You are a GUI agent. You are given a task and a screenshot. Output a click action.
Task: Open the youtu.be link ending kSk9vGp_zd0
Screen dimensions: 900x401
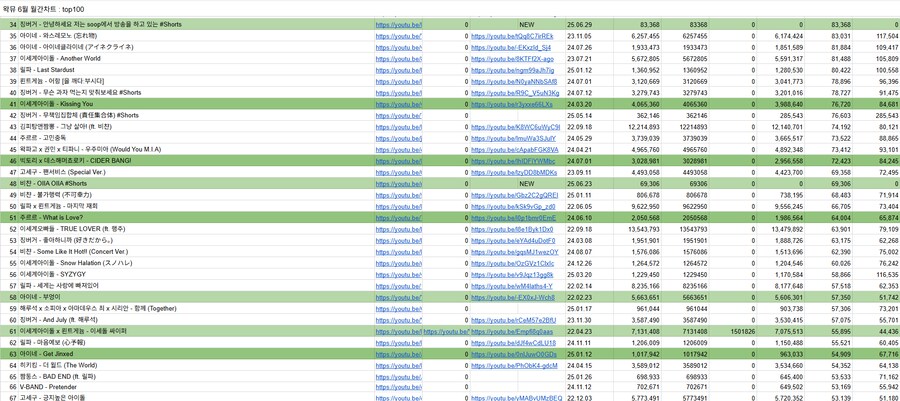click(513, 206)
